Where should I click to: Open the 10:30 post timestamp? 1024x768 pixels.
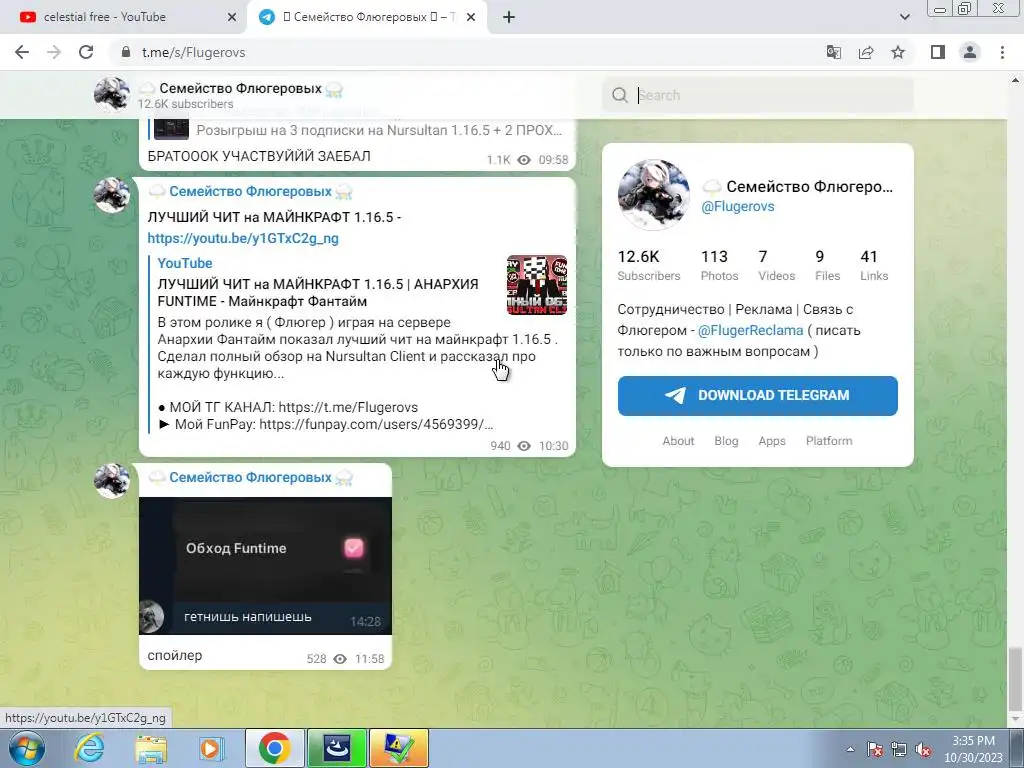point(553,446)
